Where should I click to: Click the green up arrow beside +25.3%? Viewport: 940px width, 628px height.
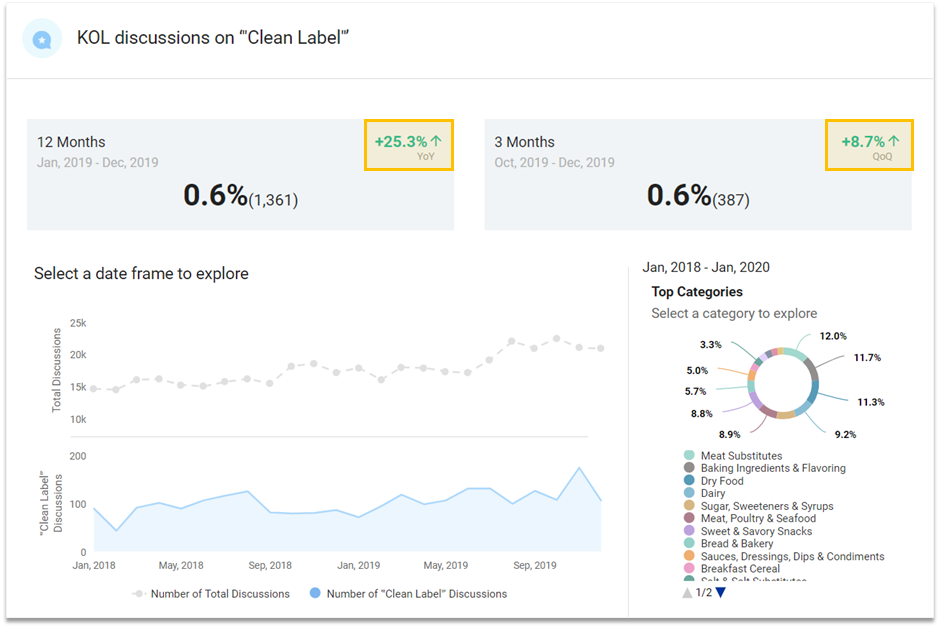tap(436, 141)
